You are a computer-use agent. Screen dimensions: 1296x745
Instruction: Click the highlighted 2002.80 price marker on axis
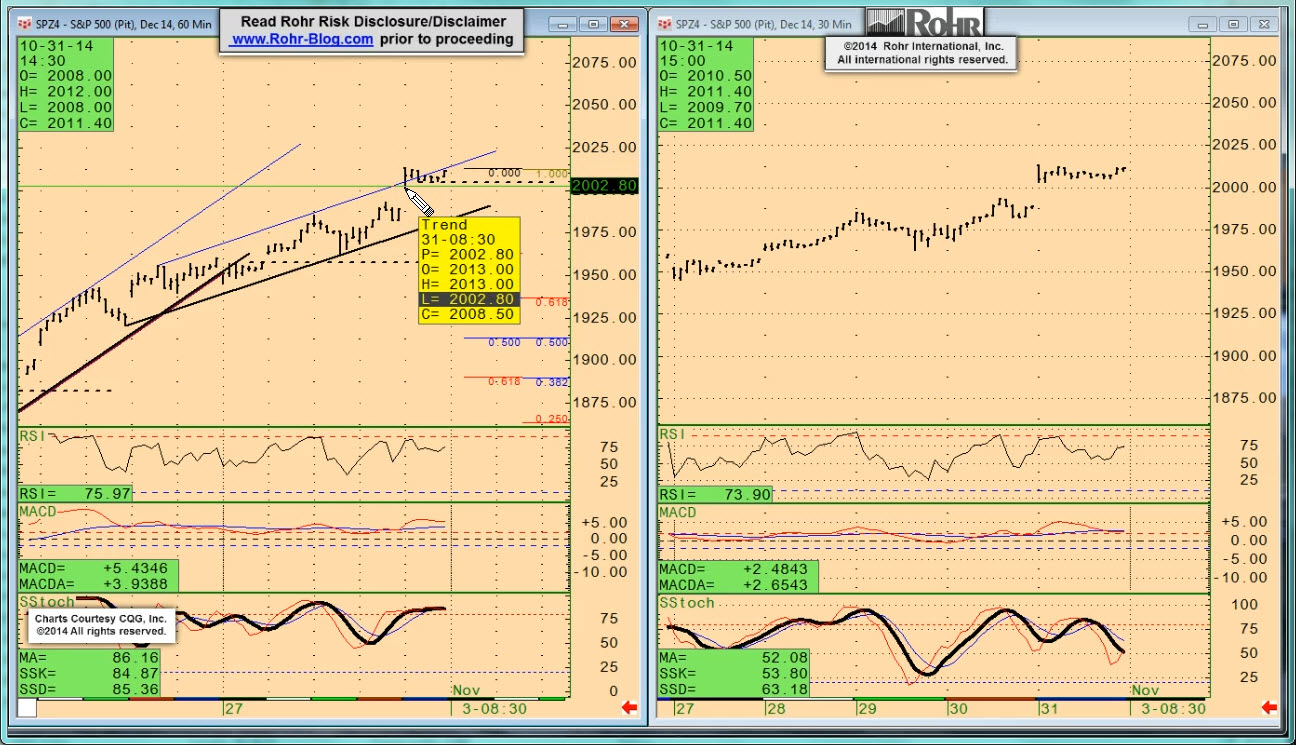604,186
